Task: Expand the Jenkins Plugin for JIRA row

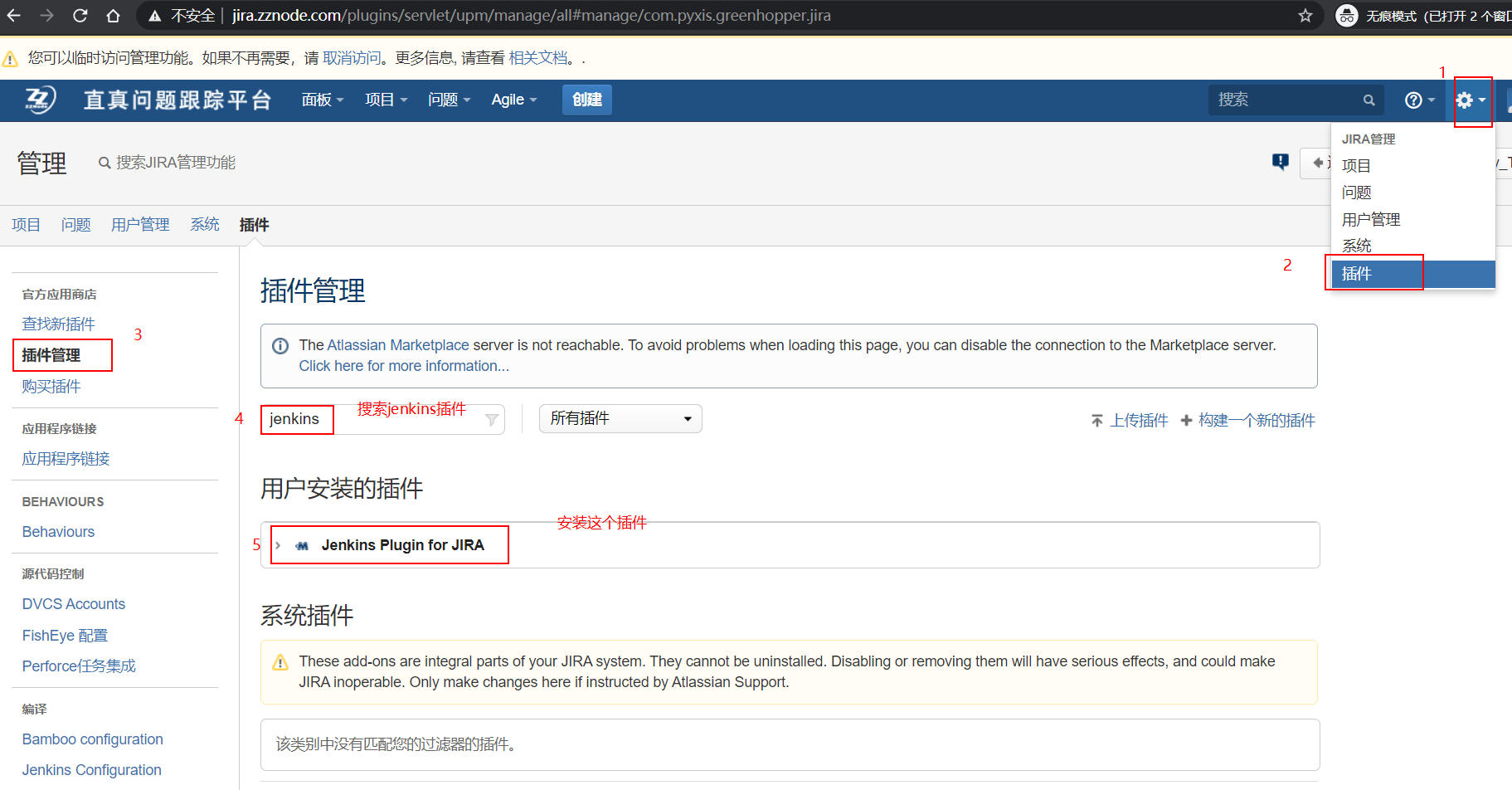Action: (278, 546)
